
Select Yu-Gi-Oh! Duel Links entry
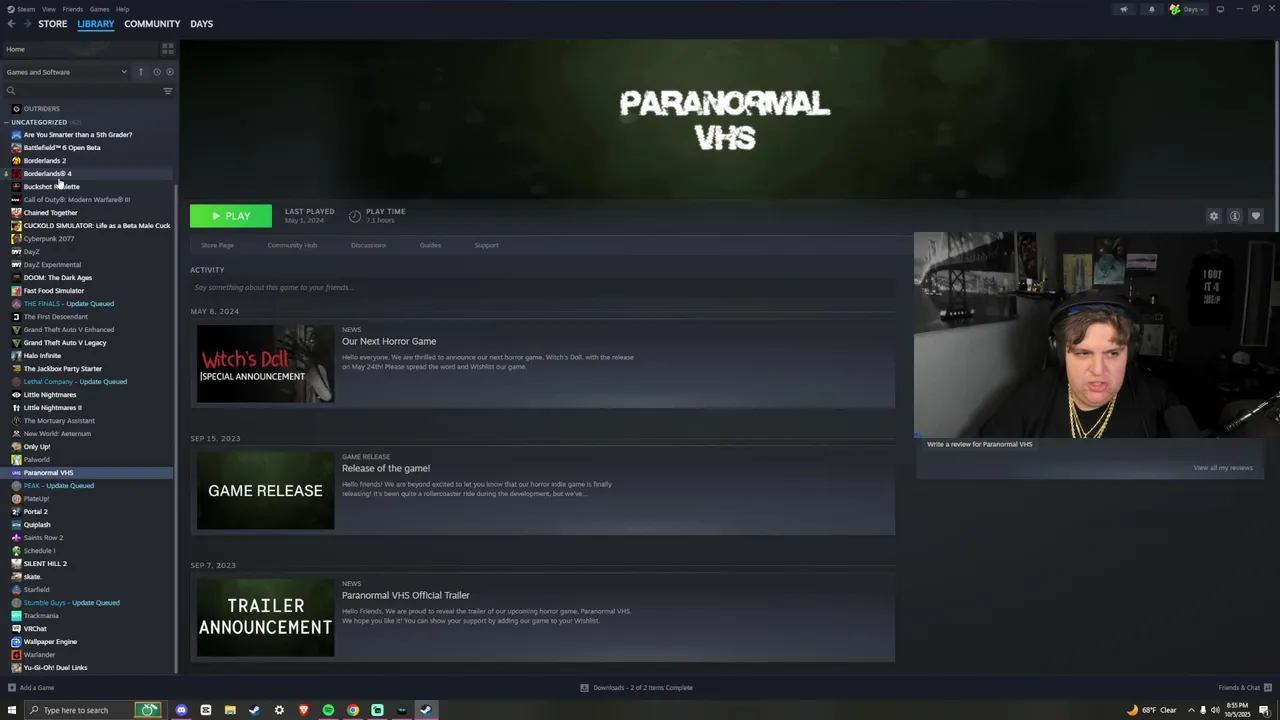click(x=55, y=668)
